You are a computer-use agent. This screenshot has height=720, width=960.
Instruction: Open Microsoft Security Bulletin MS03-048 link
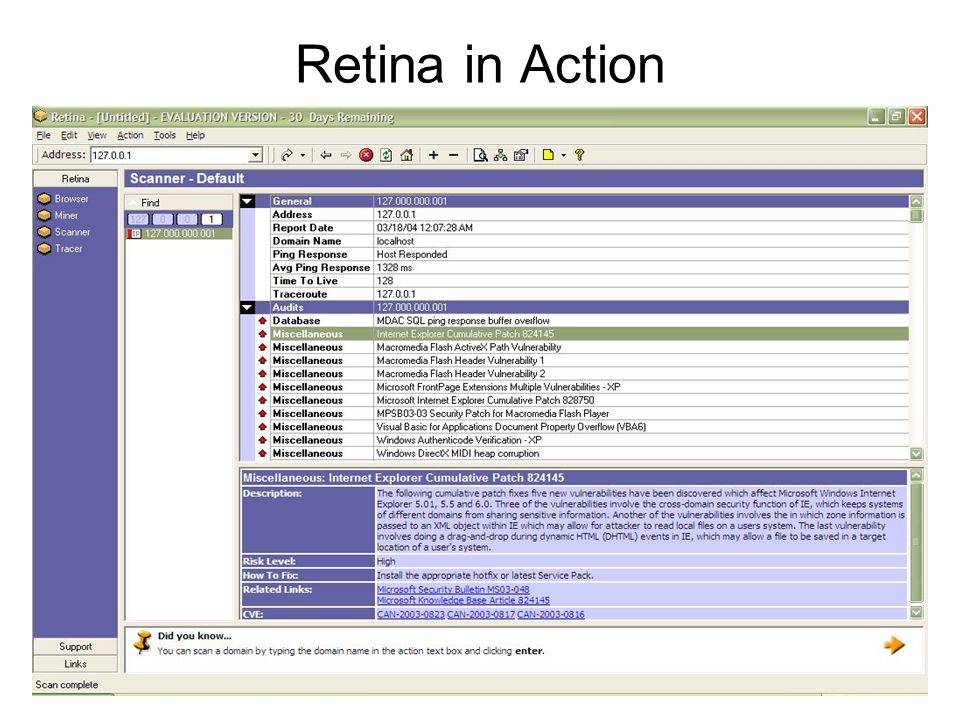(x=453, y=589)
